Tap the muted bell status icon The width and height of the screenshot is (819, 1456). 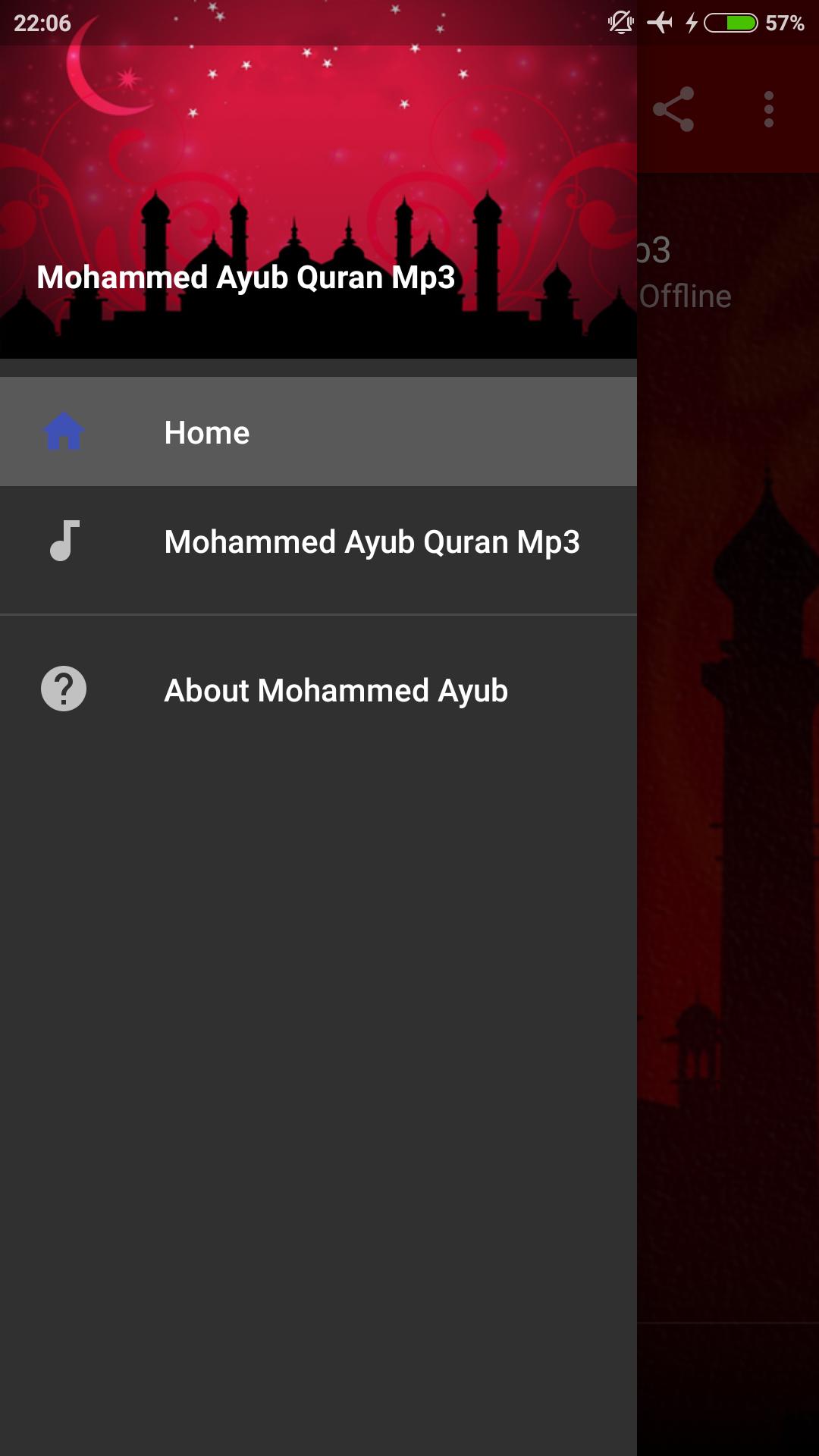[x=621, y=23]
